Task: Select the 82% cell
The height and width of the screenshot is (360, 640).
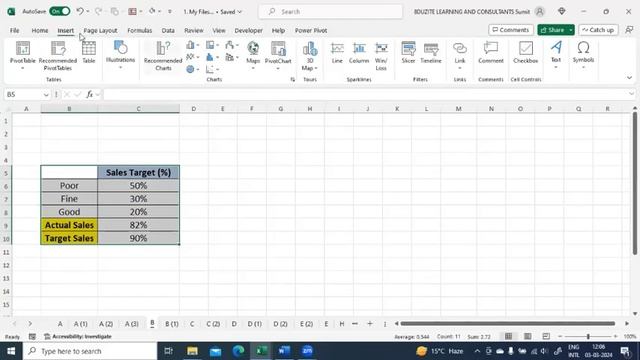Action: coord(138,225)
